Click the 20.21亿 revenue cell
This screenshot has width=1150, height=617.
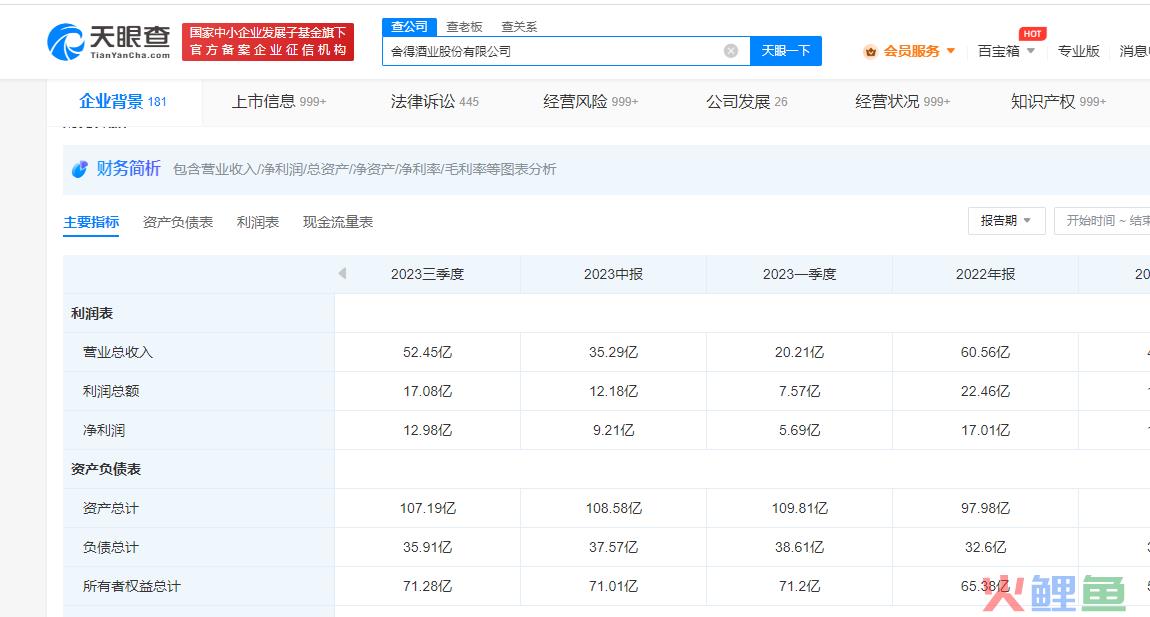[x=799, y=352]
